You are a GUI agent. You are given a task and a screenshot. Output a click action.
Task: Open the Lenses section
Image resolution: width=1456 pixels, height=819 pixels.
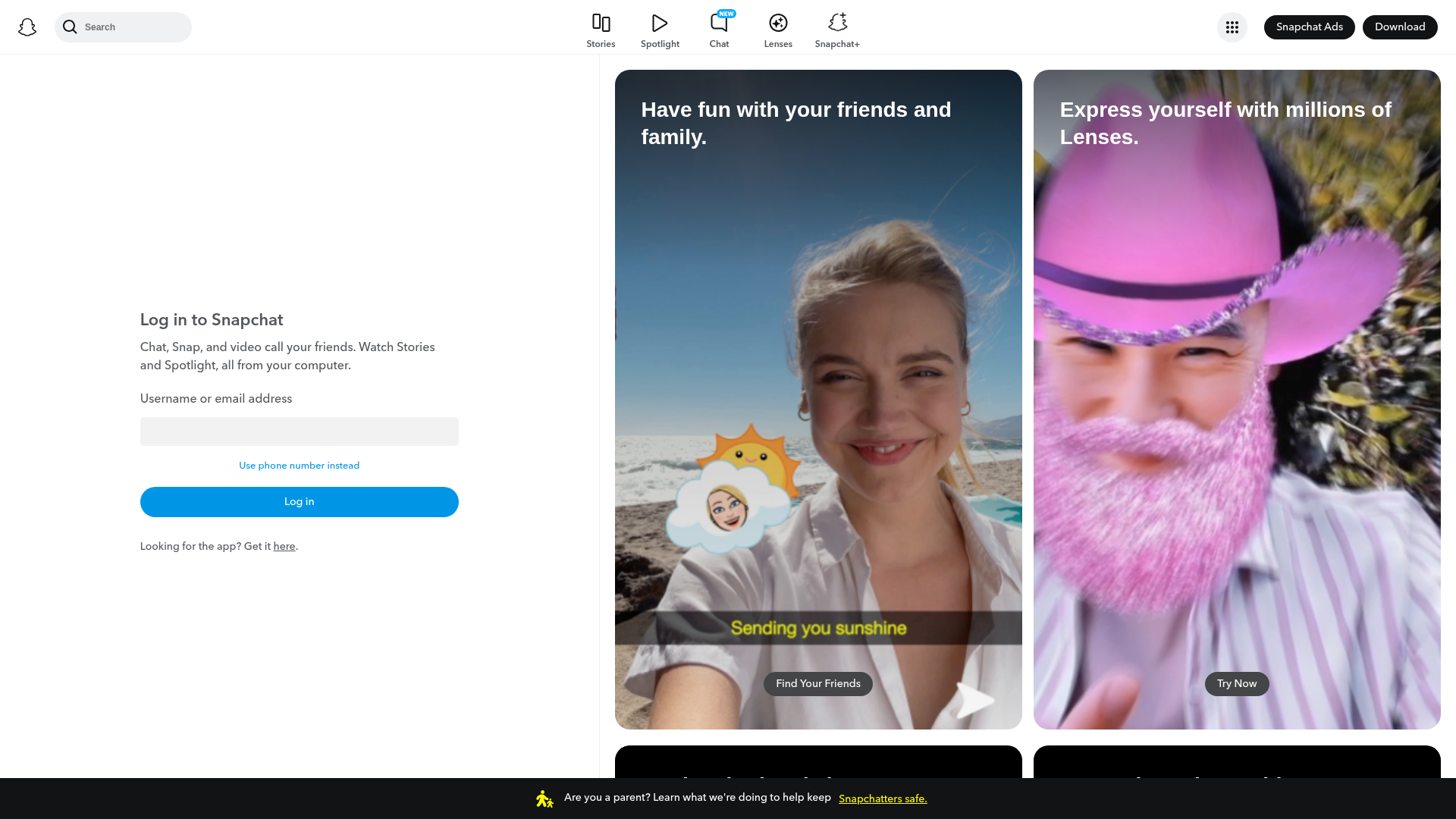pyautogui.click(x=777, y=23)
